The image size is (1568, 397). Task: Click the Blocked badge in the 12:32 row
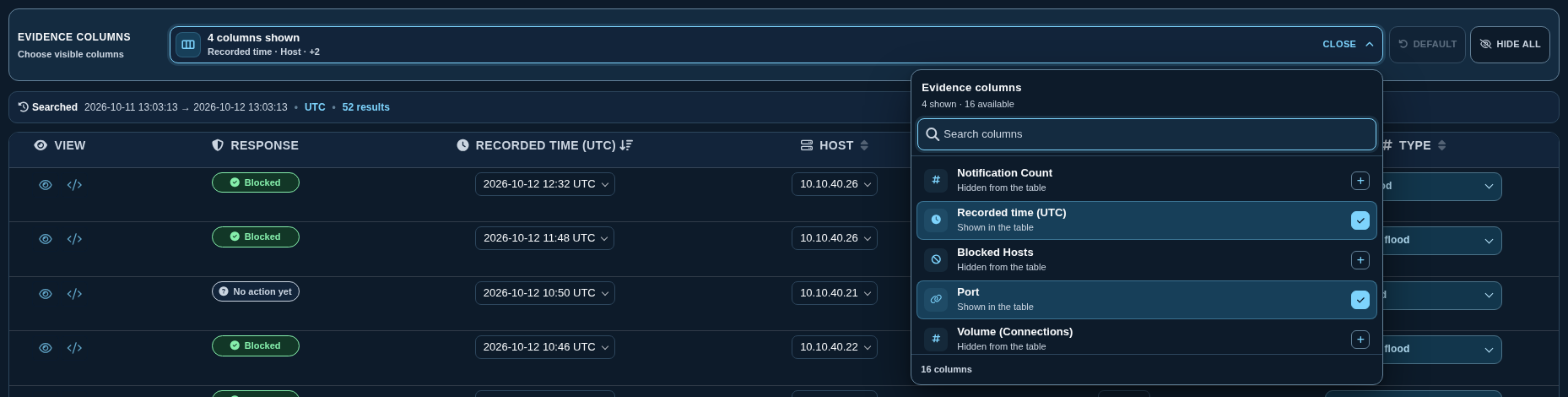[x=256, y=182]
